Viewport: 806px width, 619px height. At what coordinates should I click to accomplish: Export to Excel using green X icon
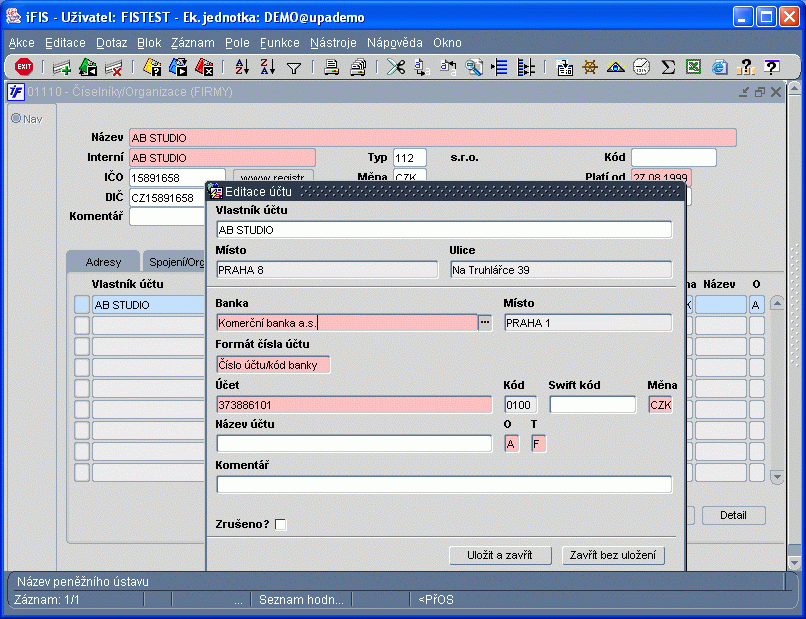[x=693, y=67]
